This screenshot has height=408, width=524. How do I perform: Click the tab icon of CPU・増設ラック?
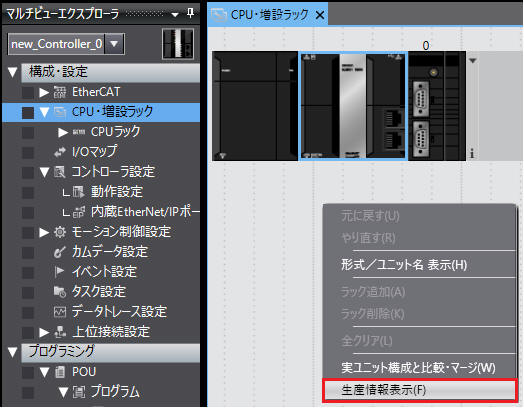219,15
